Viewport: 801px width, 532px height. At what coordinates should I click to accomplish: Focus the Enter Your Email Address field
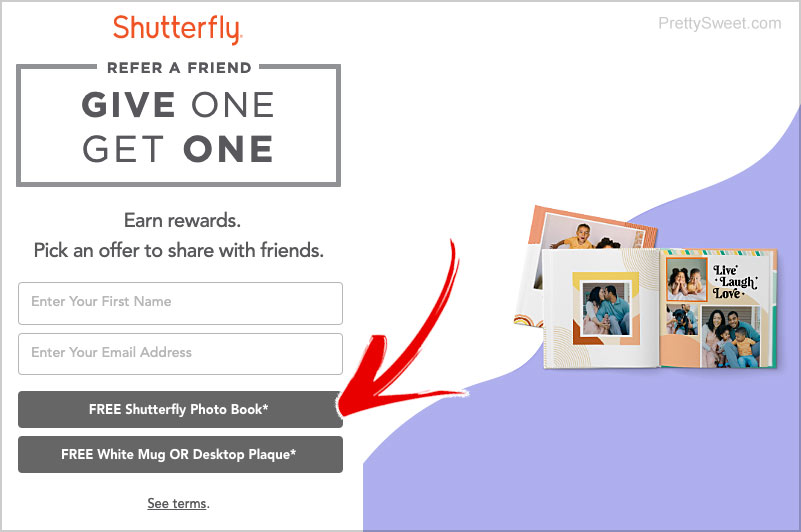point(180,354)
